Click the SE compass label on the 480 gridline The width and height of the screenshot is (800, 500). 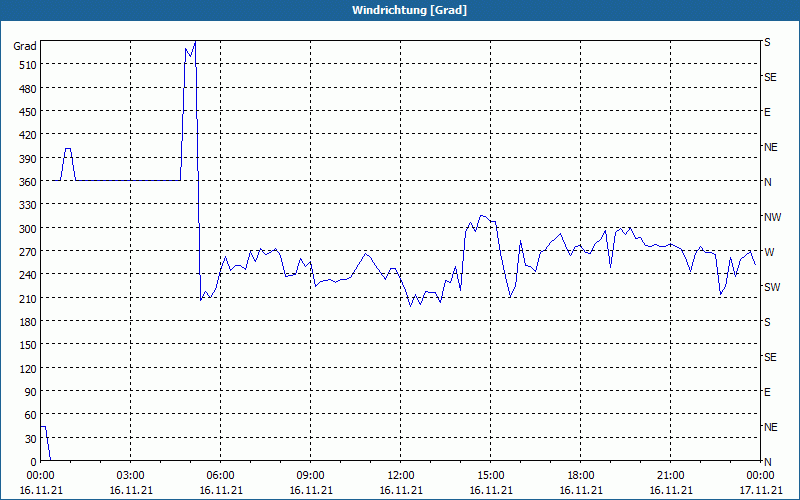[770, 77]
